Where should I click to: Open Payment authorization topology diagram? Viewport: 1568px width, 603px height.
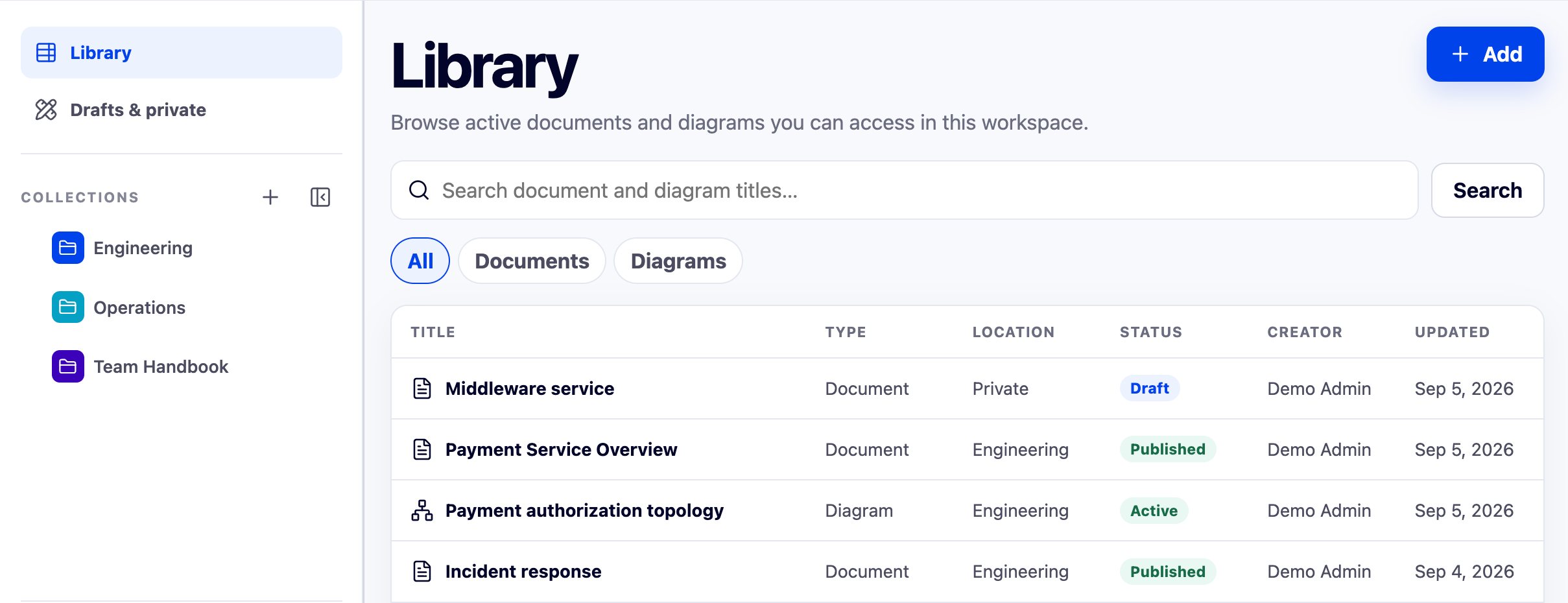(x=584, y=511)
